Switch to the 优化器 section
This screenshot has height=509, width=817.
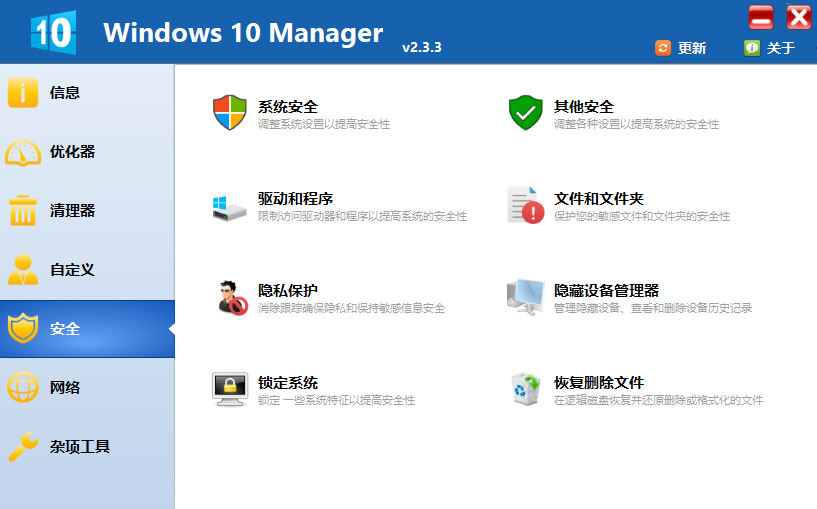pyautogui.click(x=87, y=152)
